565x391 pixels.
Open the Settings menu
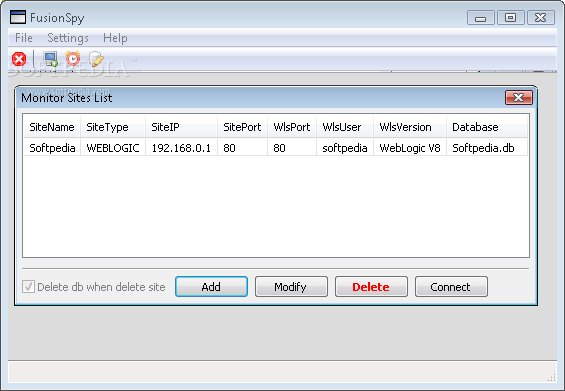(68, 38)
